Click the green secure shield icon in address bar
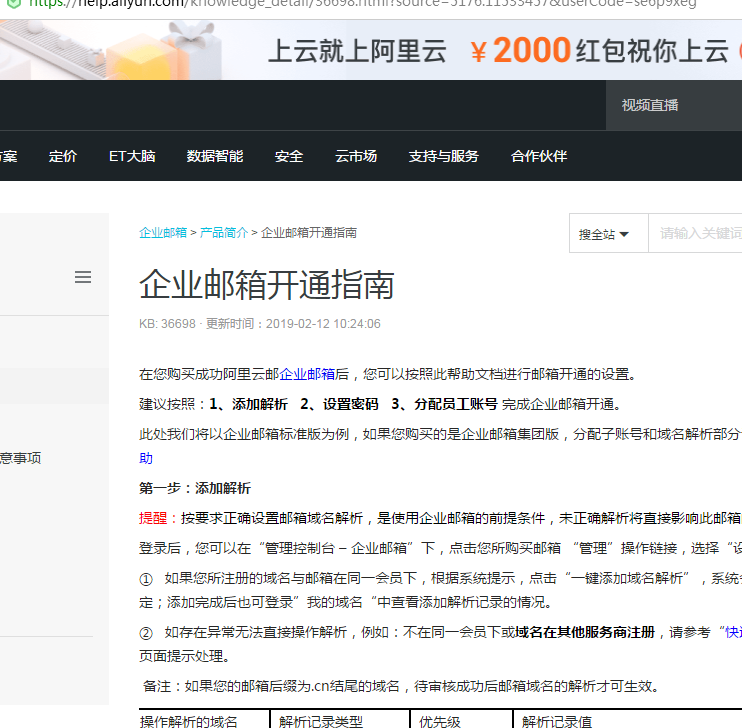742x728 pixels. (14, 3)
